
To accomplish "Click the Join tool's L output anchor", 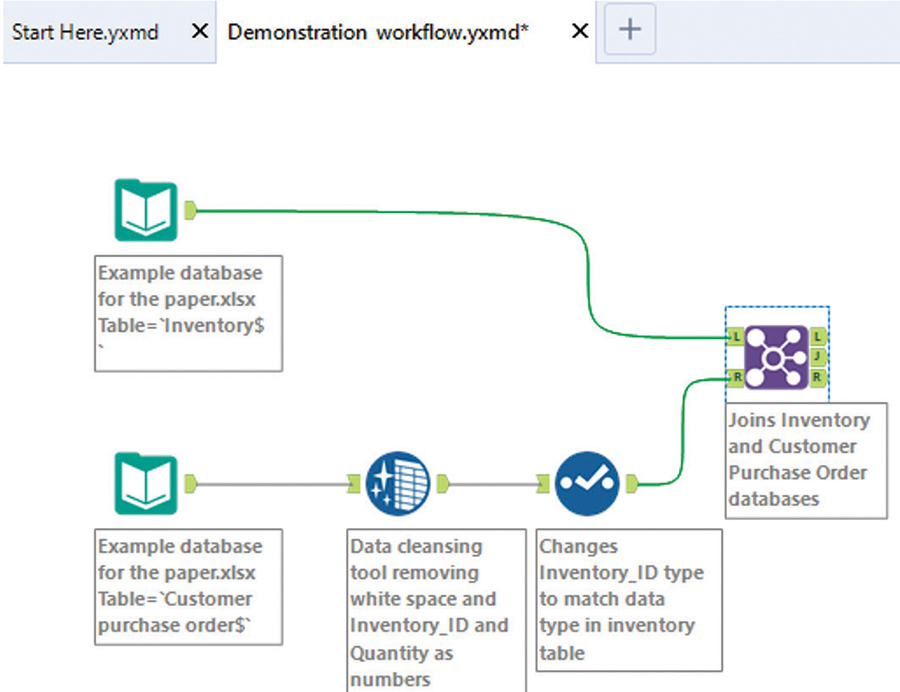I will pos(817,337).
